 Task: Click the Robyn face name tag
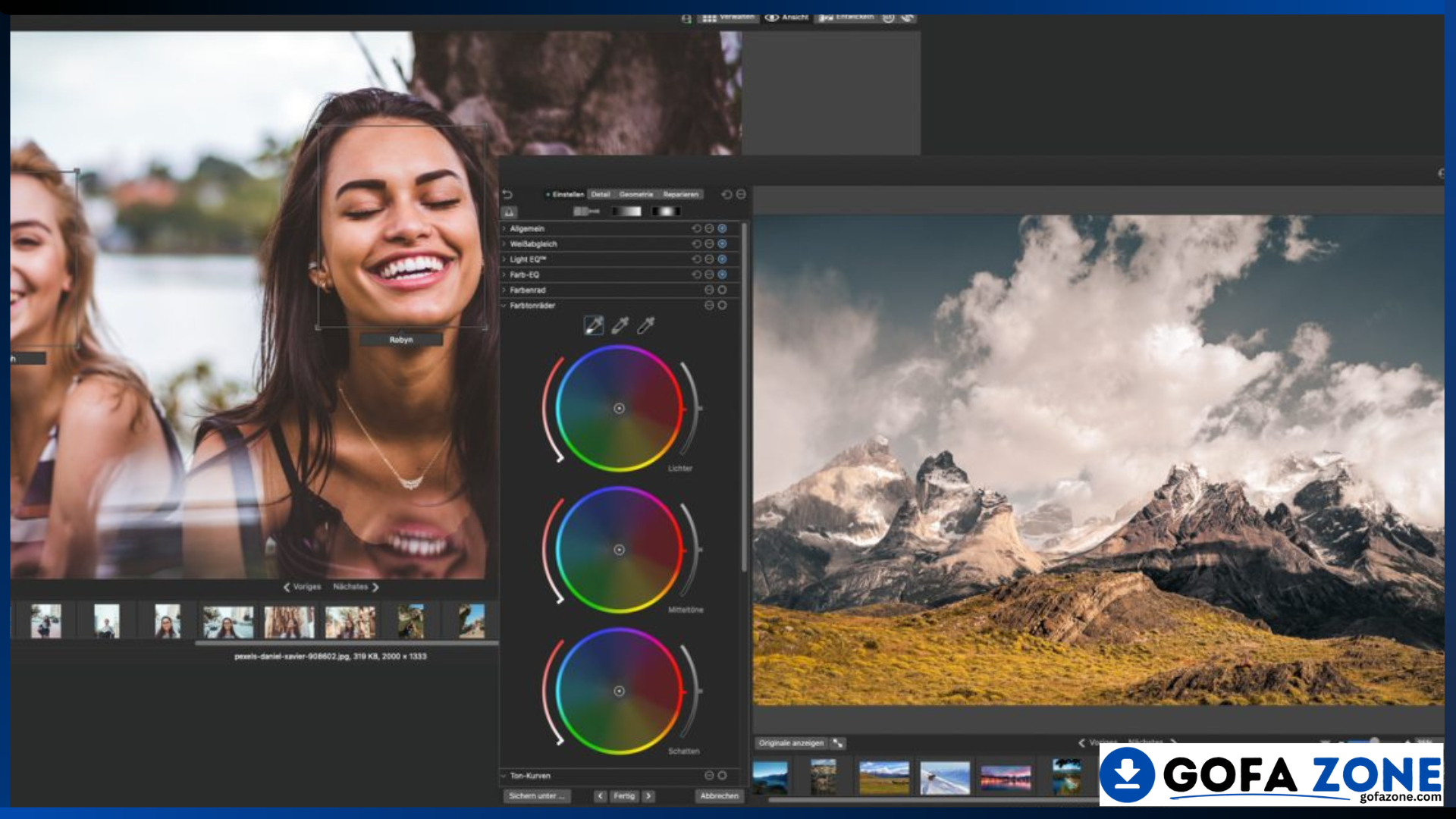[401, 340]
